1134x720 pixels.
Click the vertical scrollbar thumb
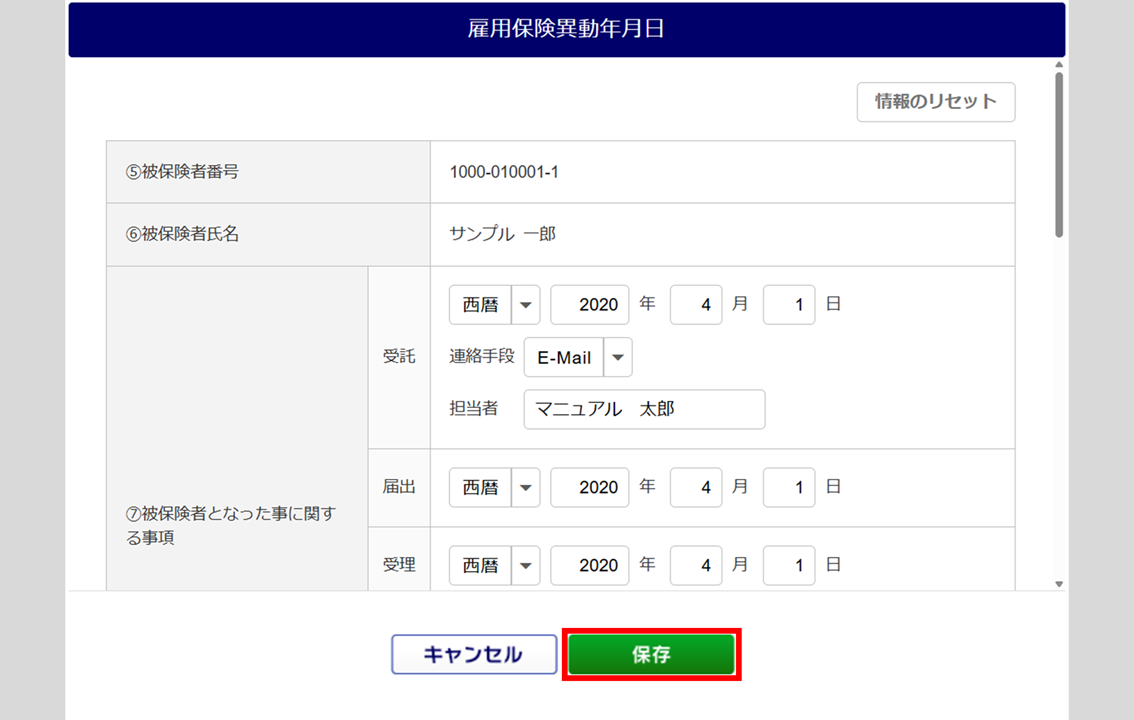click(x=1059, y=155)
